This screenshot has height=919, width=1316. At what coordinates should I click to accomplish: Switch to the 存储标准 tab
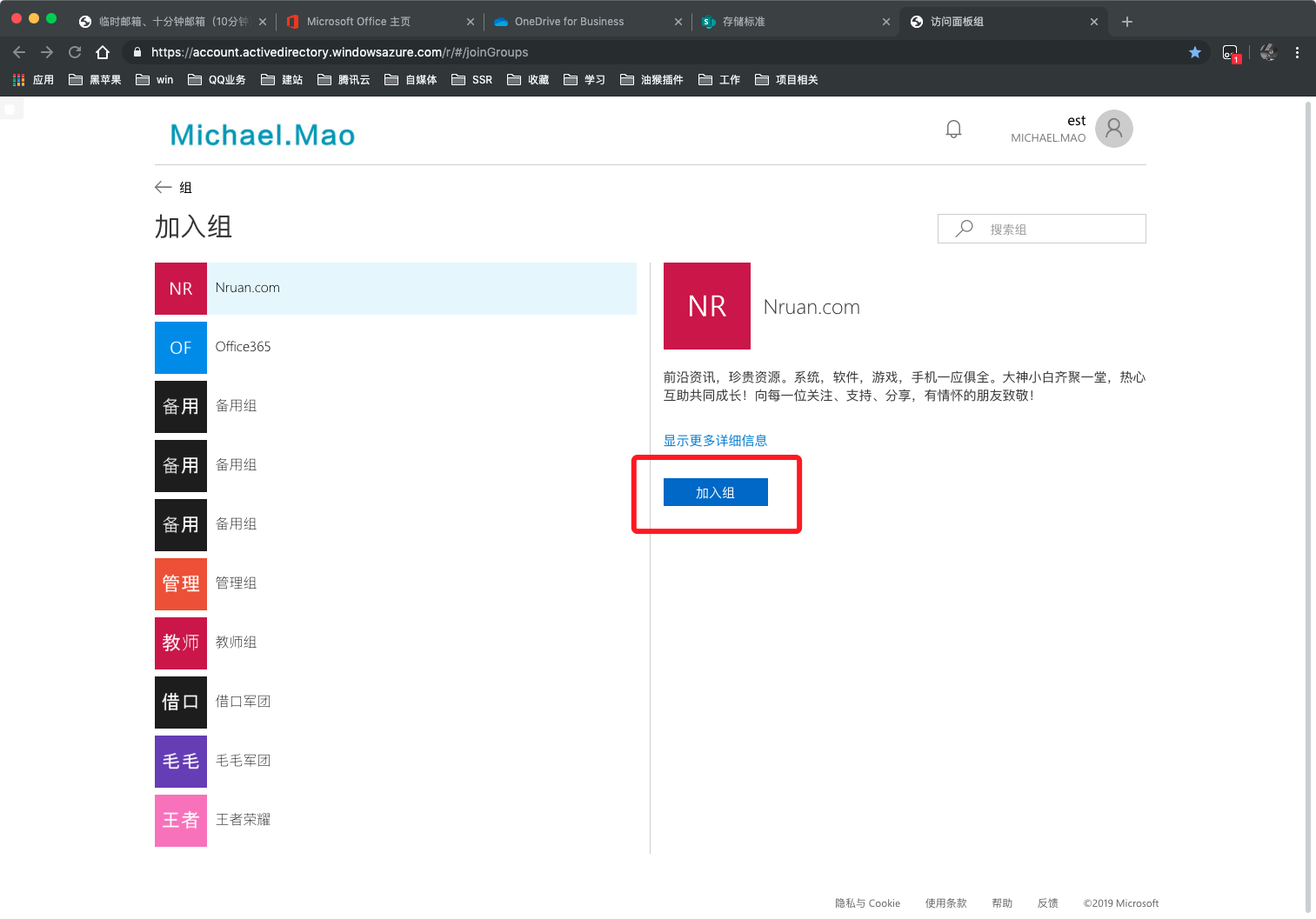tap(795, 22)
